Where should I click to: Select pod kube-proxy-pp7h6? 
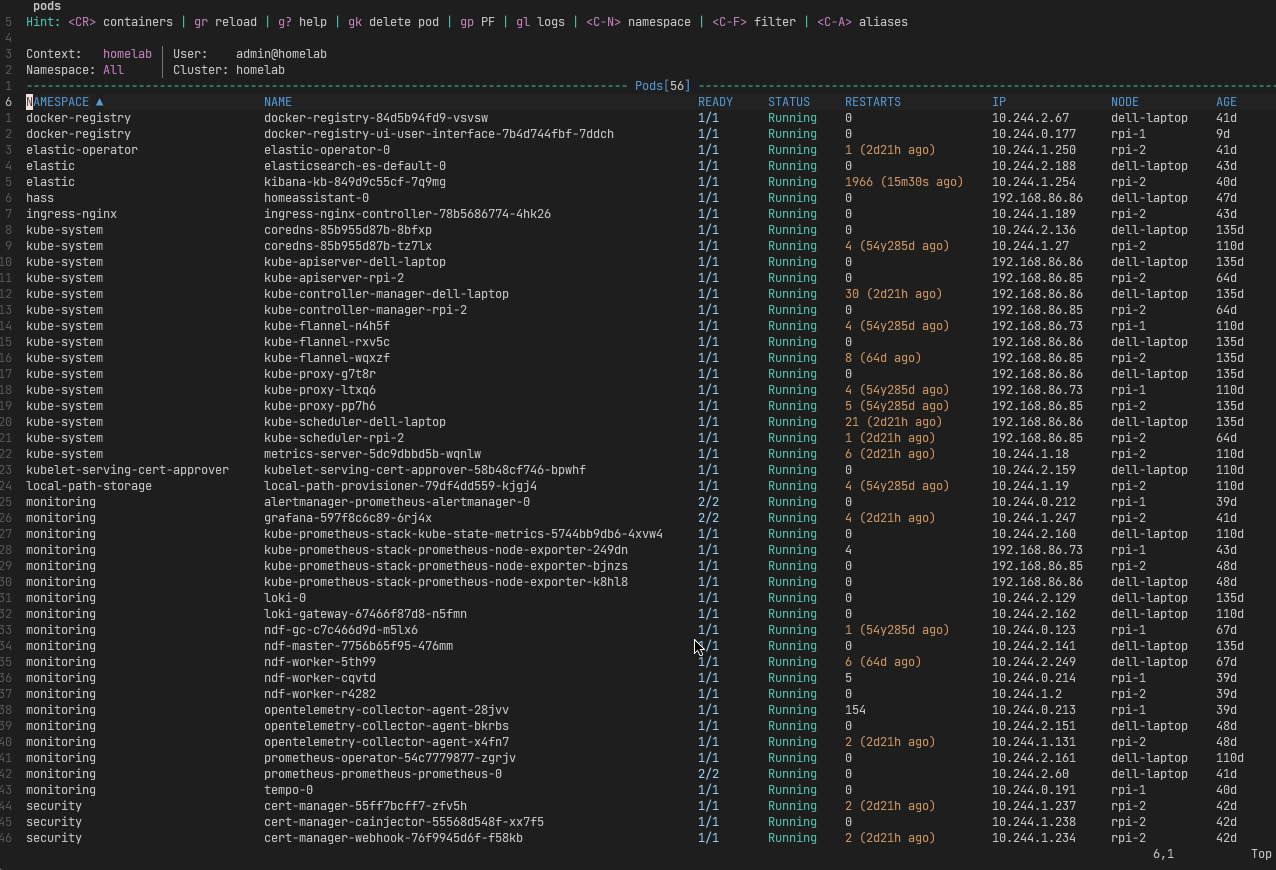tap(320, 406)
